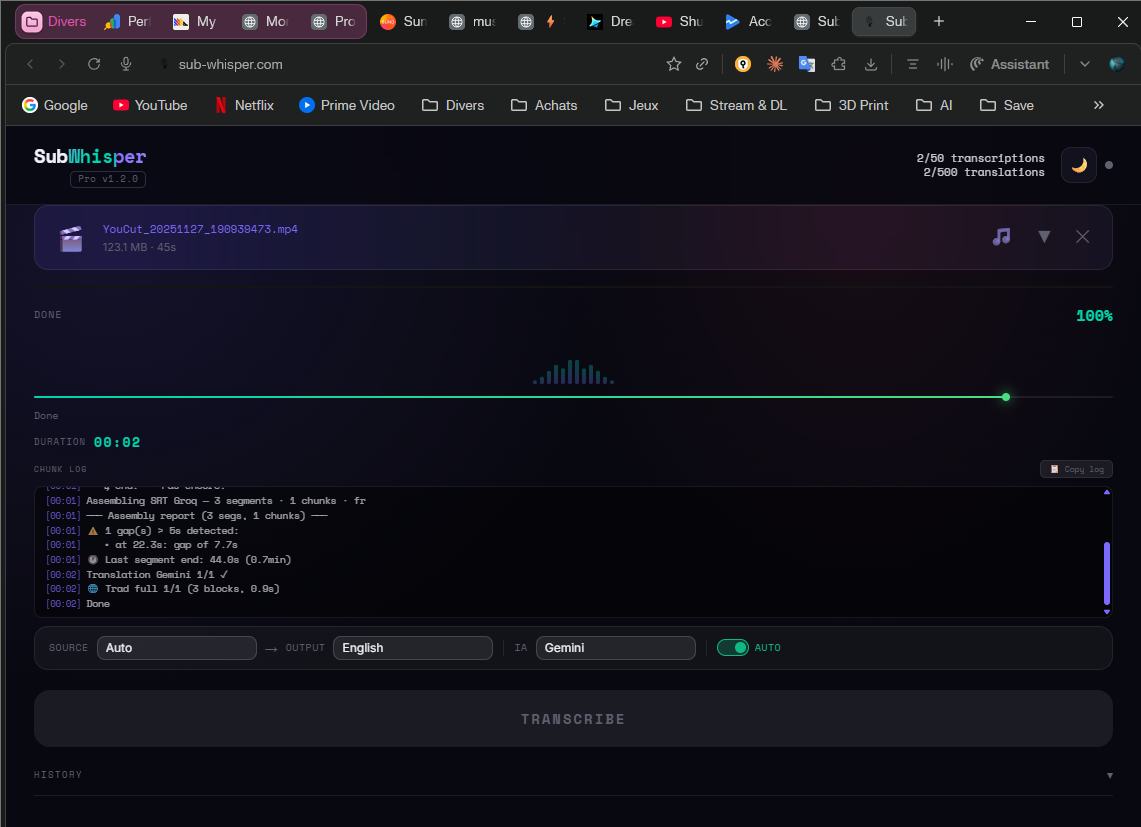Open the SOURCE language dropdown set to Auto
This screenshot has height=827, width=1141.
tap(176, 647)
